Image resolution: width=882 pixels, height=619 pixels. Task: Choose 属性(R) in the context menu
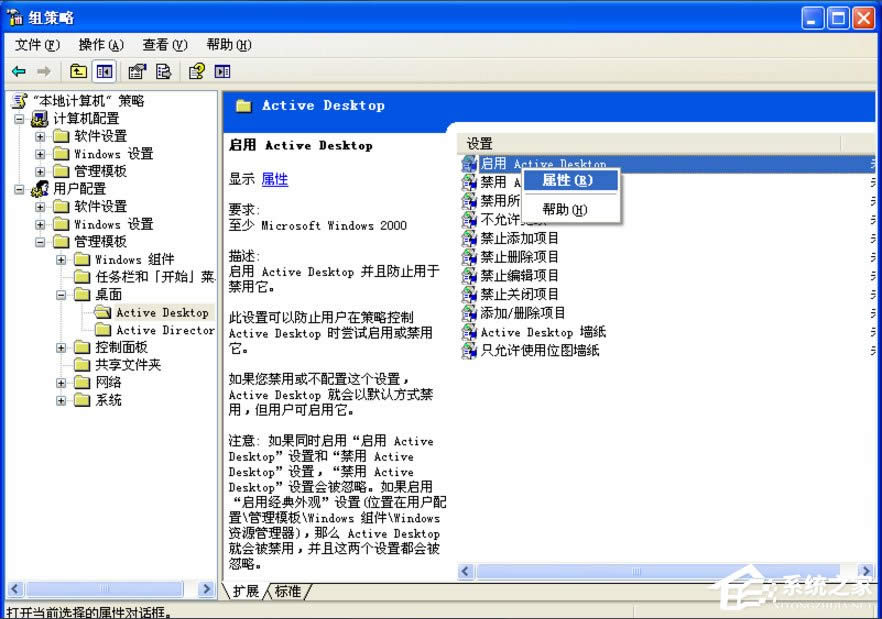(570, 180)
